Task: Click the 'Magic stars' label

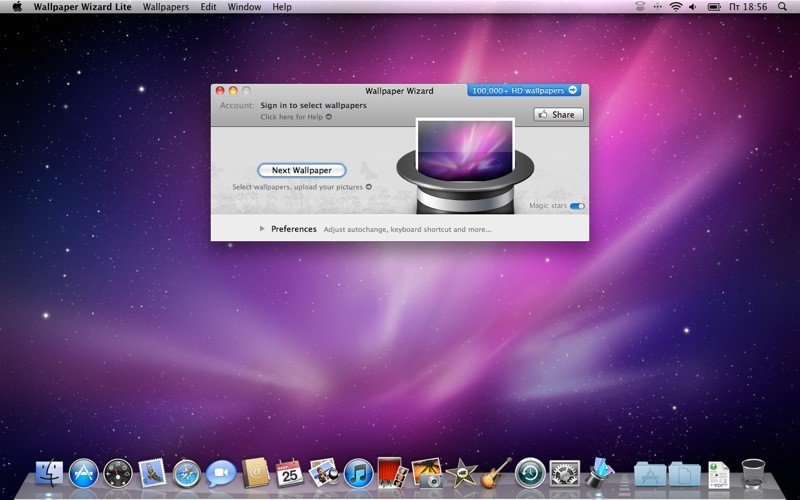Action: [548, 206]
